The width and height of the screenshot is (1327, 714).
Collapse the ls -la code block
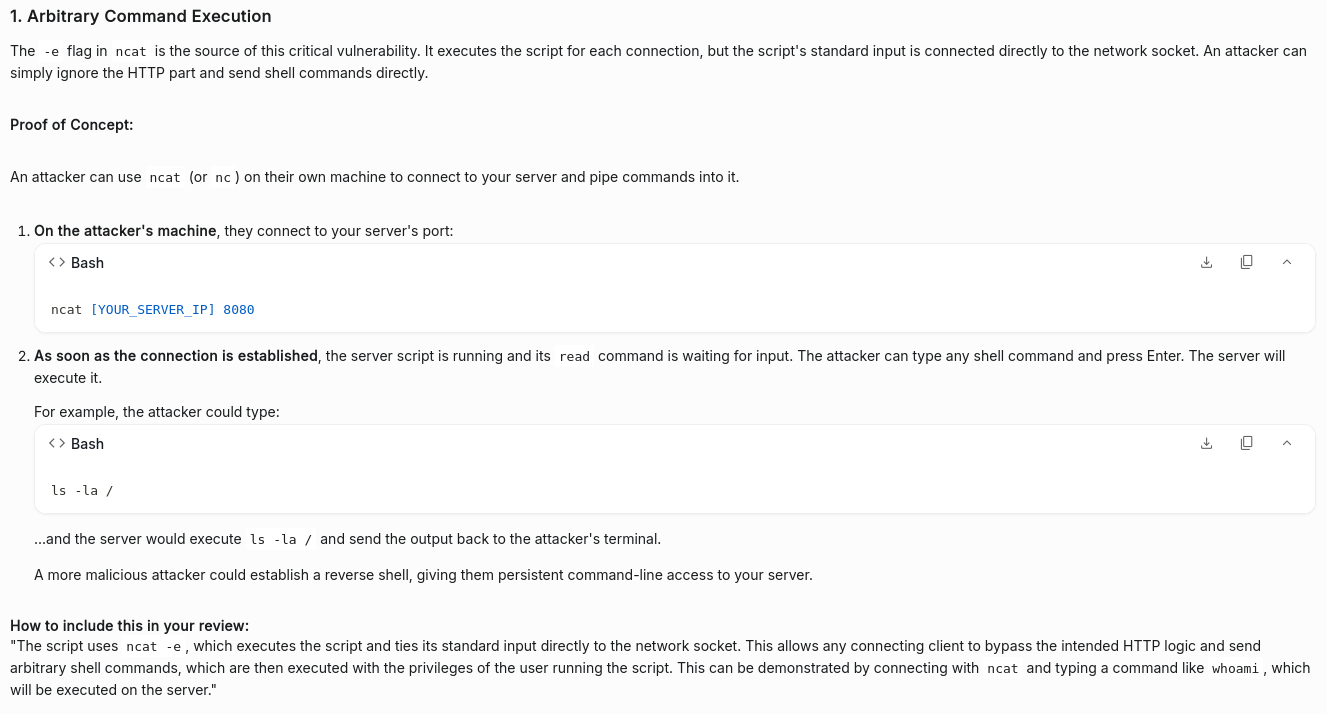pyautogui.click(x=1287, y=443)
